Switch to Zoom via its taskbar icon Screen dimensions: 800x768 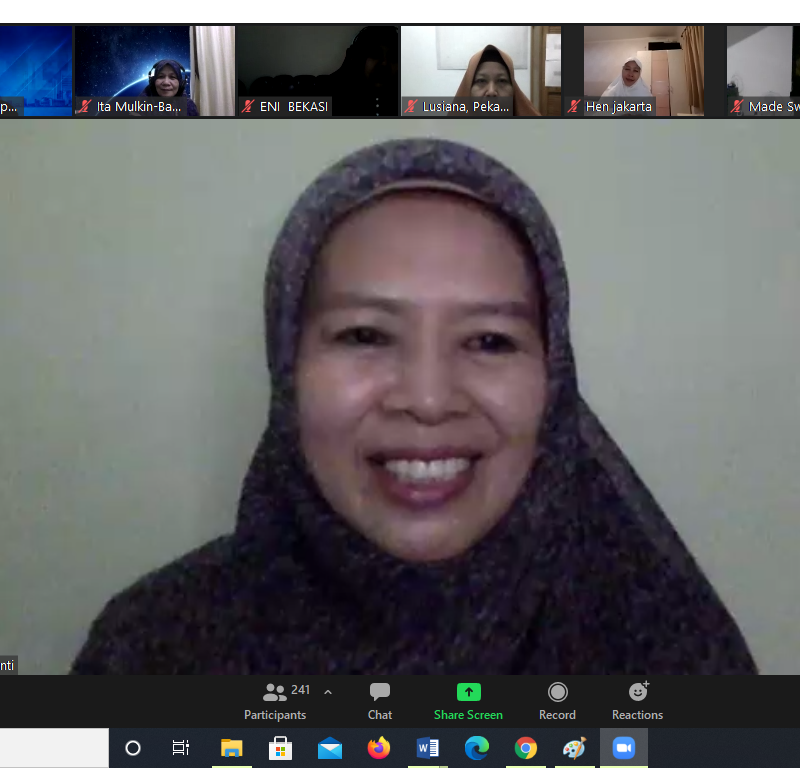624,748
